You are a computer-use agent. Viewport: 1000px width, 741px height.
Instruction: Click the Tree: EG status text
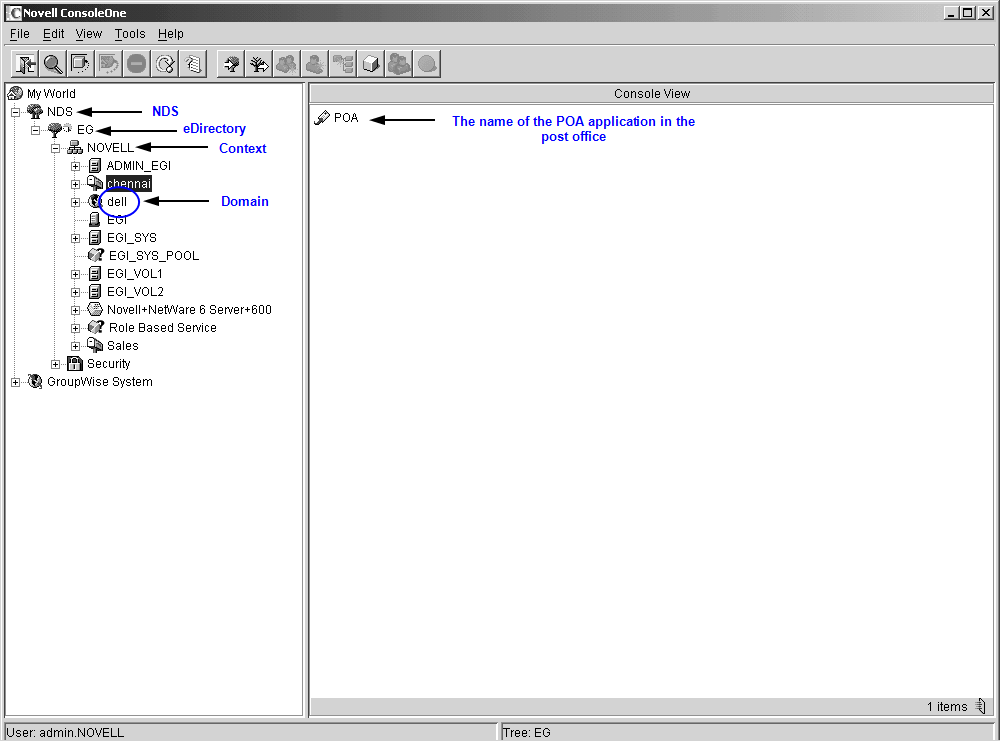527,733
